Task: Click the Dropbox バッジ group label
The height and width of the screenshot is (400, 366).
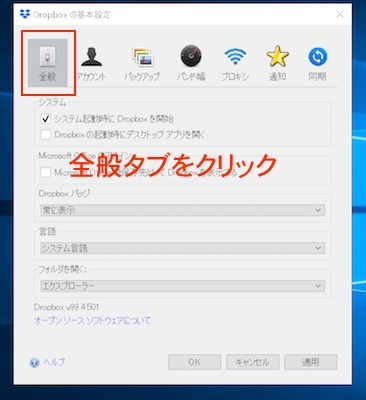Action: (x=64, y=194)
